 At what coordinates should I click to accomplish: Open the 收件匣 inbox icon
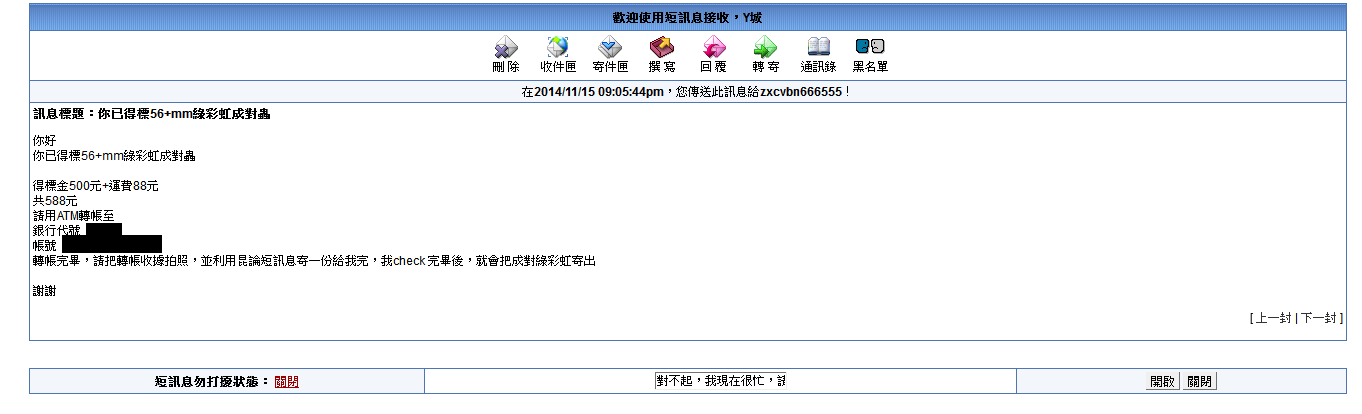pyautogui.click(x=558, y=47)
